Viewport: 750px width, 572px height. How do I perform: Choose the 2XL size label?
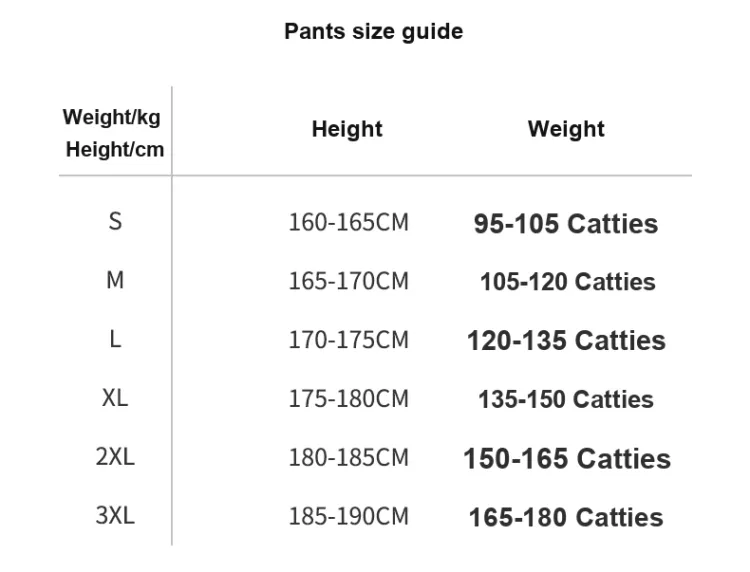(x=115, y=457)
